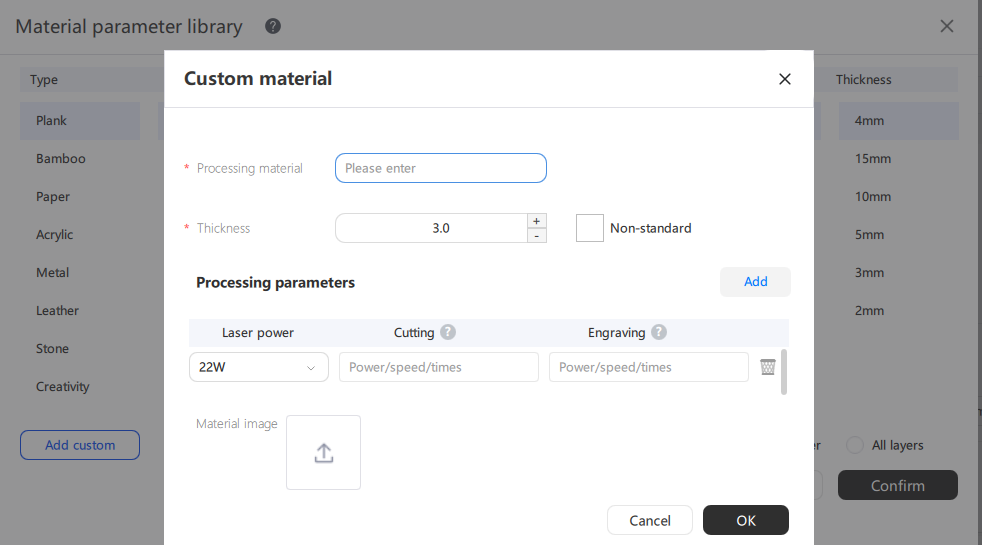Delete the 22W parameter row with trash icon
Screen dimensions: 982x545
(x=767, y=367)
